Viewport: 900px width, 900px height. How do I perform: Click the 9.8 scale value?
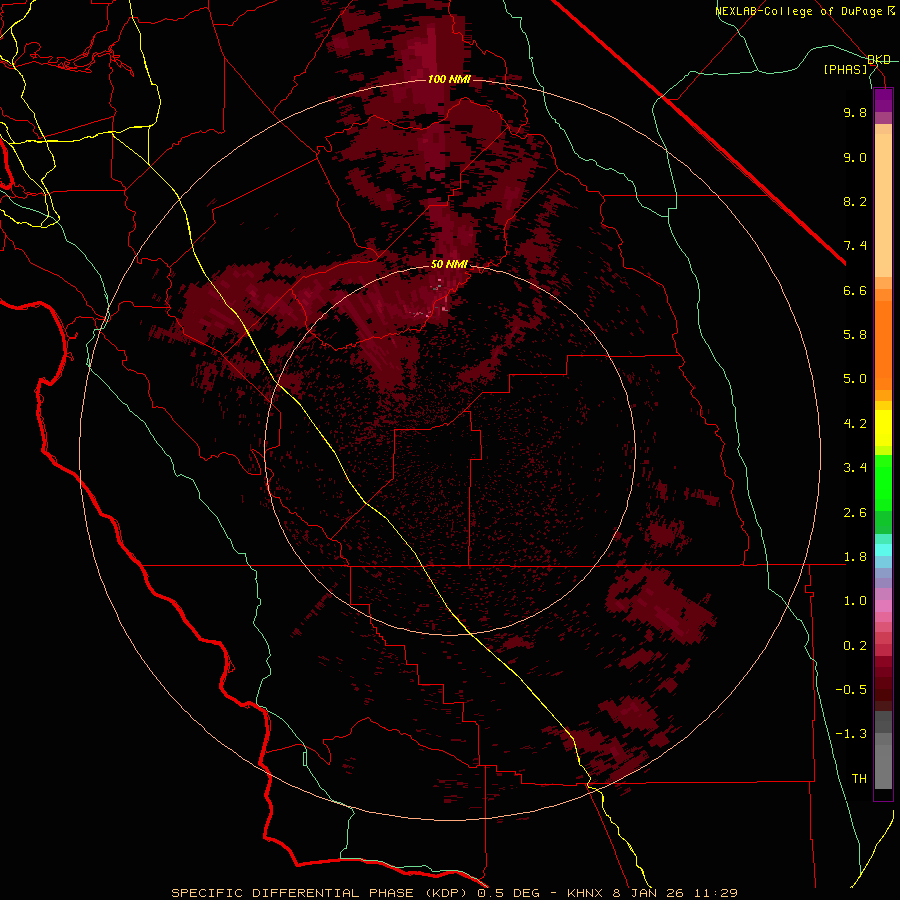pyautogui.click(x=855, y=112)
